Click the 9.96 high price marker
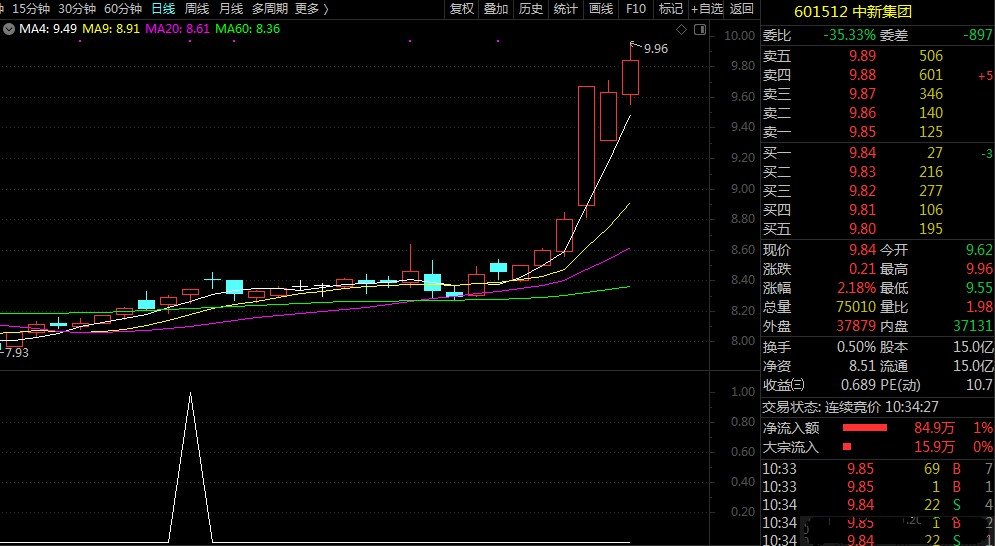Screen dimensions: 995x546 pos(655,48)
